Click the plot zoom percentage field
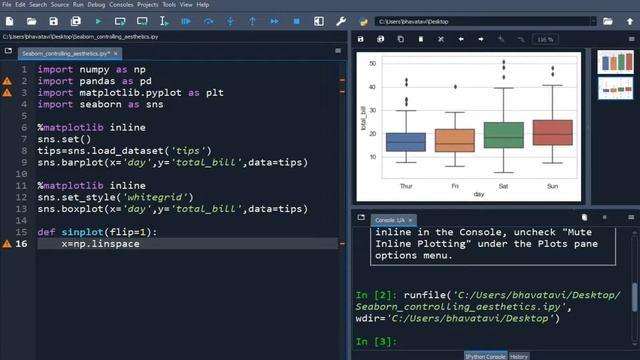Image resolution: width=640 pixels, height=360 pixels. click(x=545, y=40)
